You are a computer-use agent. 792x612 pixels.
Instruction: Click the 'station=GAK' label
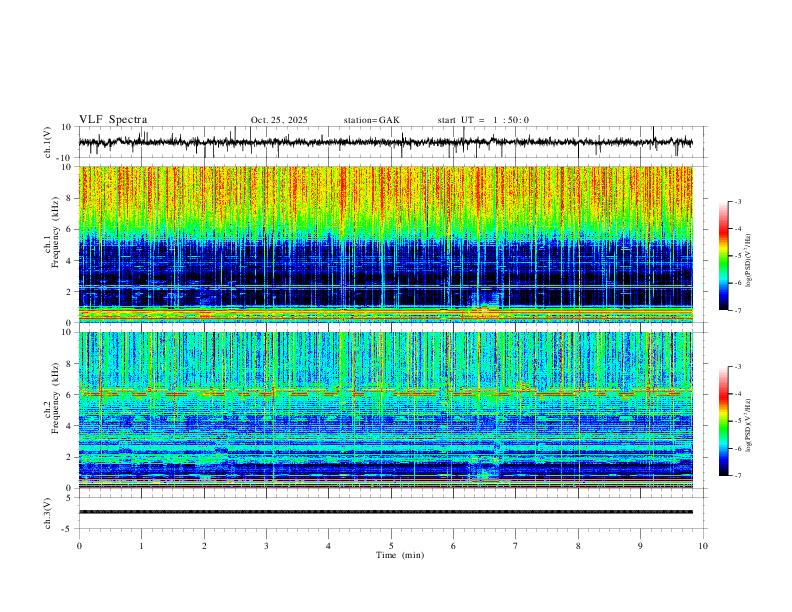(371, 120)
